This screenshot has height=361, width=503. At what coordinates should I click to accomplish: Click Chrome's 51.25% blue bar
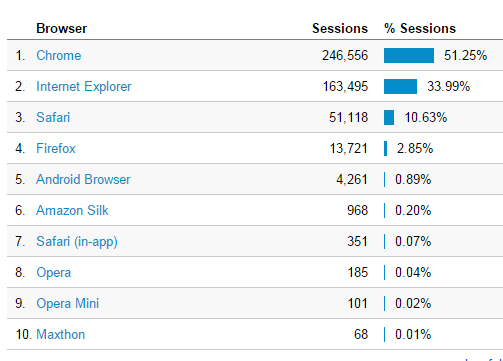point(409,55)
